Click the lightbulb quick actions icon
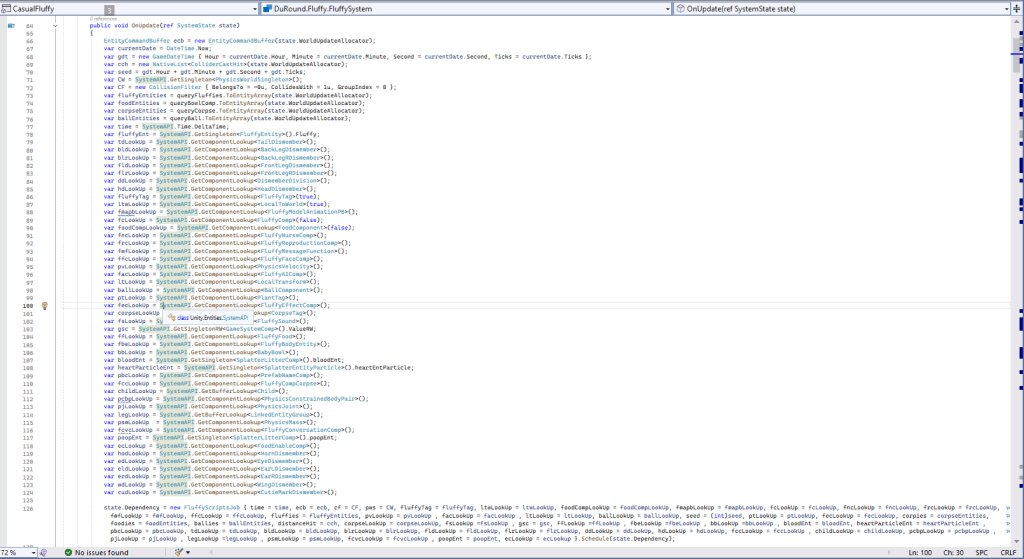The image size is (1024, 559). click(x=46, y=305)
